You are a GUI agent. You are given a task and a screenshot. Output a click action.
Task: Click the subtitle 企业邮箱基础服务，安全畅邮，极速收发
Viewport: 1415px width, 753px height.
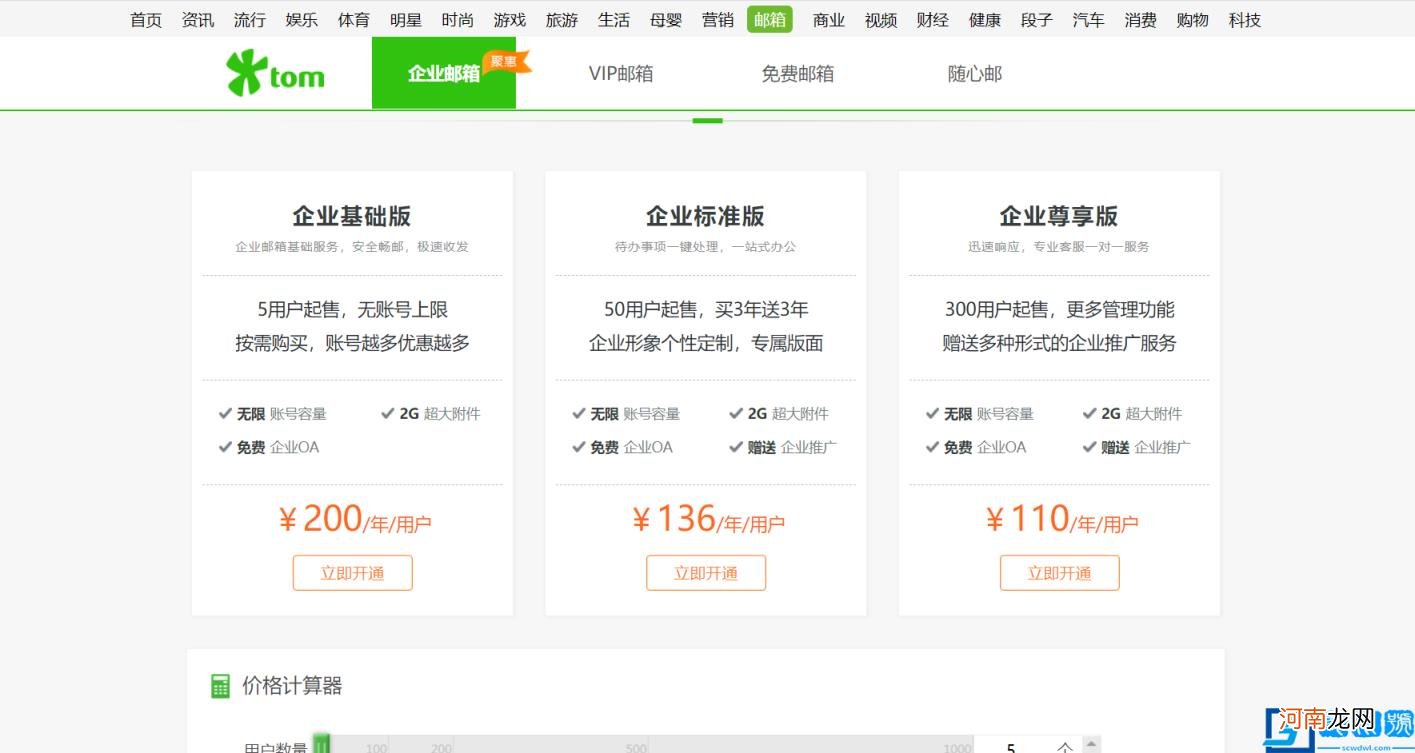pyautogui.click(x=352, y=246)
